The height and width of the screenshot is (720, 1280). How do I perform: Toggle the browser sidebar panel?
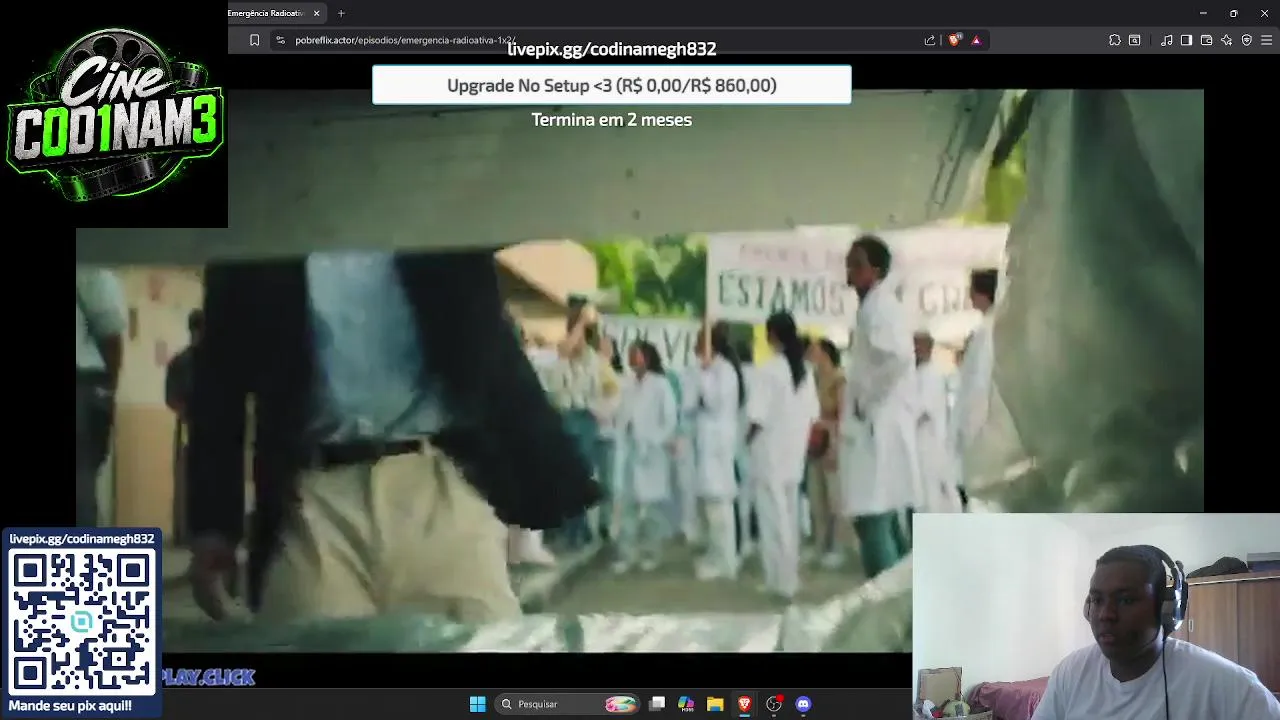1186,40
